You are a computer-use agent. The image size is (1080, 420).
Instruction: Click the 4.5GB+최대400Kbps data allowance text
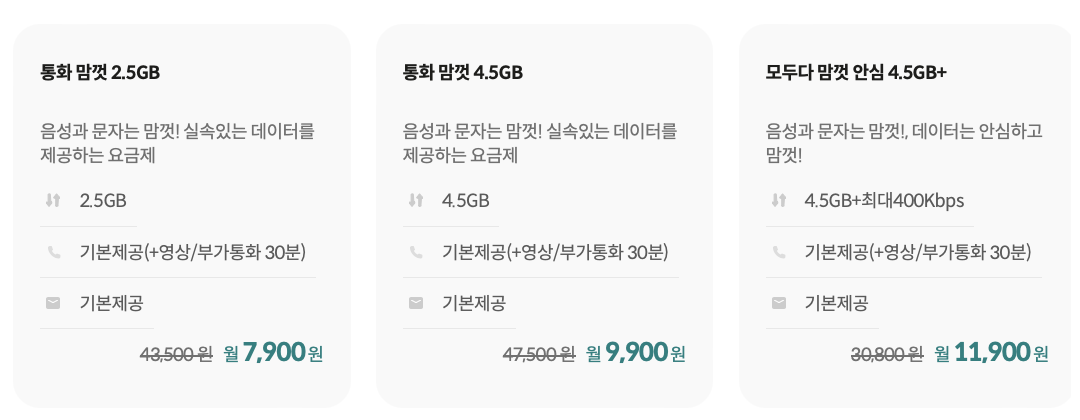tap(884, 201)
